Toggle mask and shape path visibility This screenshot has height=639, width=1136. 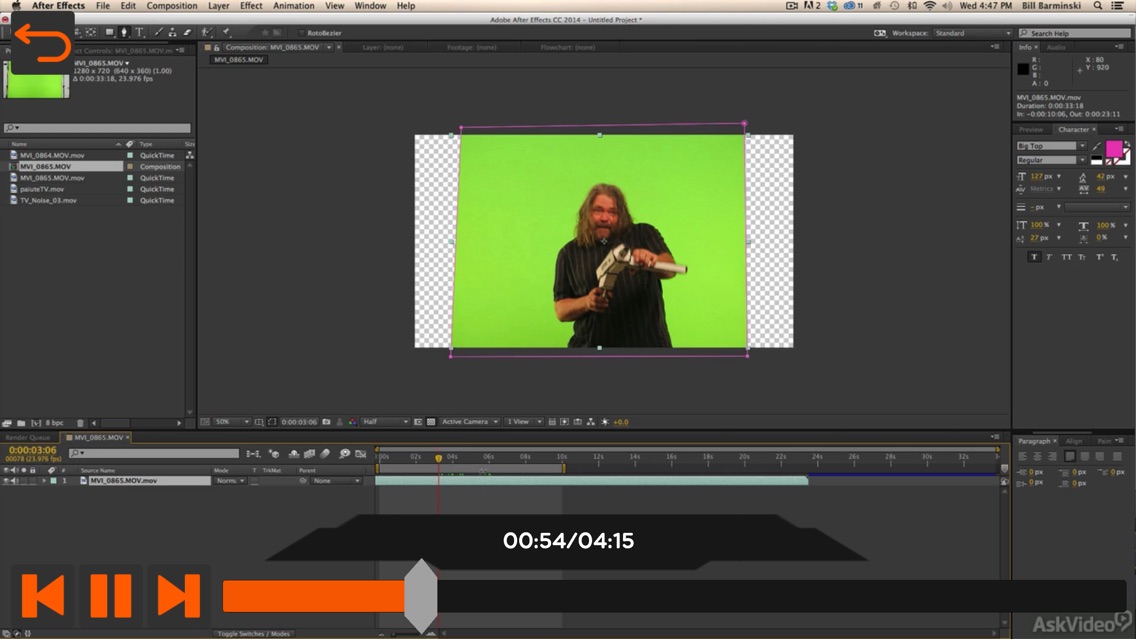(x=272, y=422)
